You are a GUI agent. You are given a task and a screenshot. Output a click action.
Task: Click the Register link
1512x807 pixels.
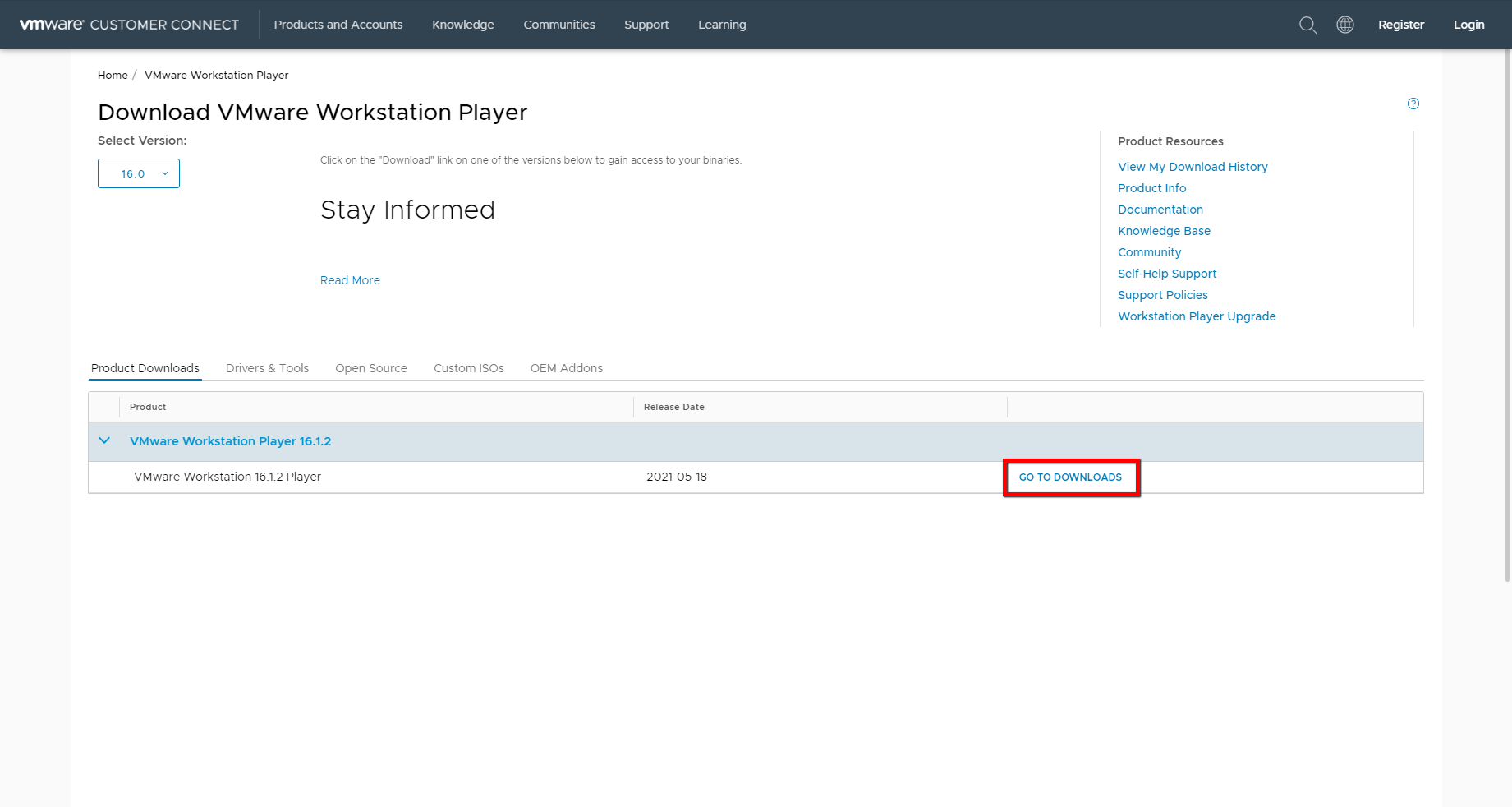tap(1401, 25)
